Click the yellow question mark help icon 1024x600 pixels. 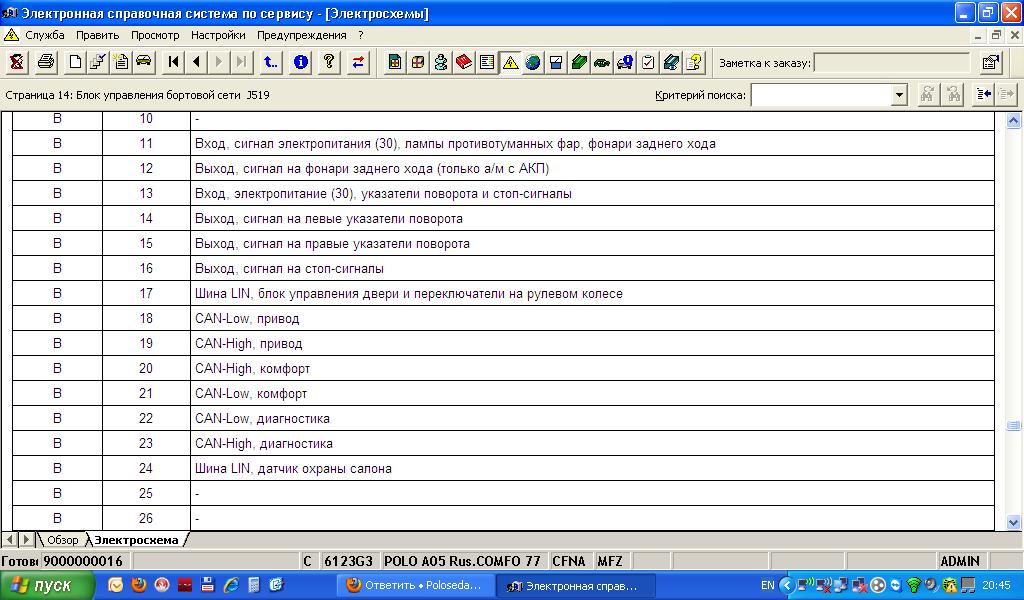pyautogui.click(x=328, y=62)
